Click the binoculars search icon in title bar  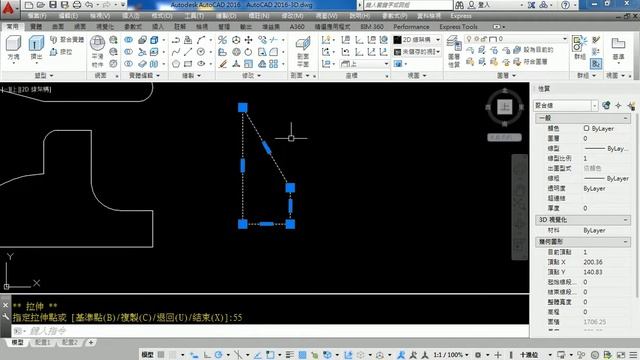460,5
